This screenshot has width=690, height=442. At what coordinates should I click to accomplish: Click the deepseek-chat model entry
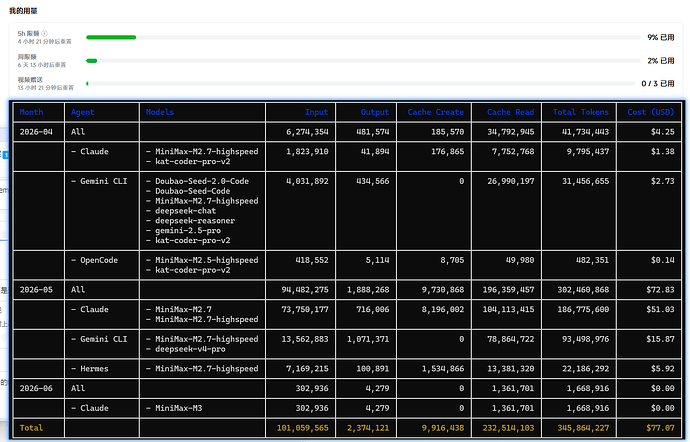click(181, 211)
